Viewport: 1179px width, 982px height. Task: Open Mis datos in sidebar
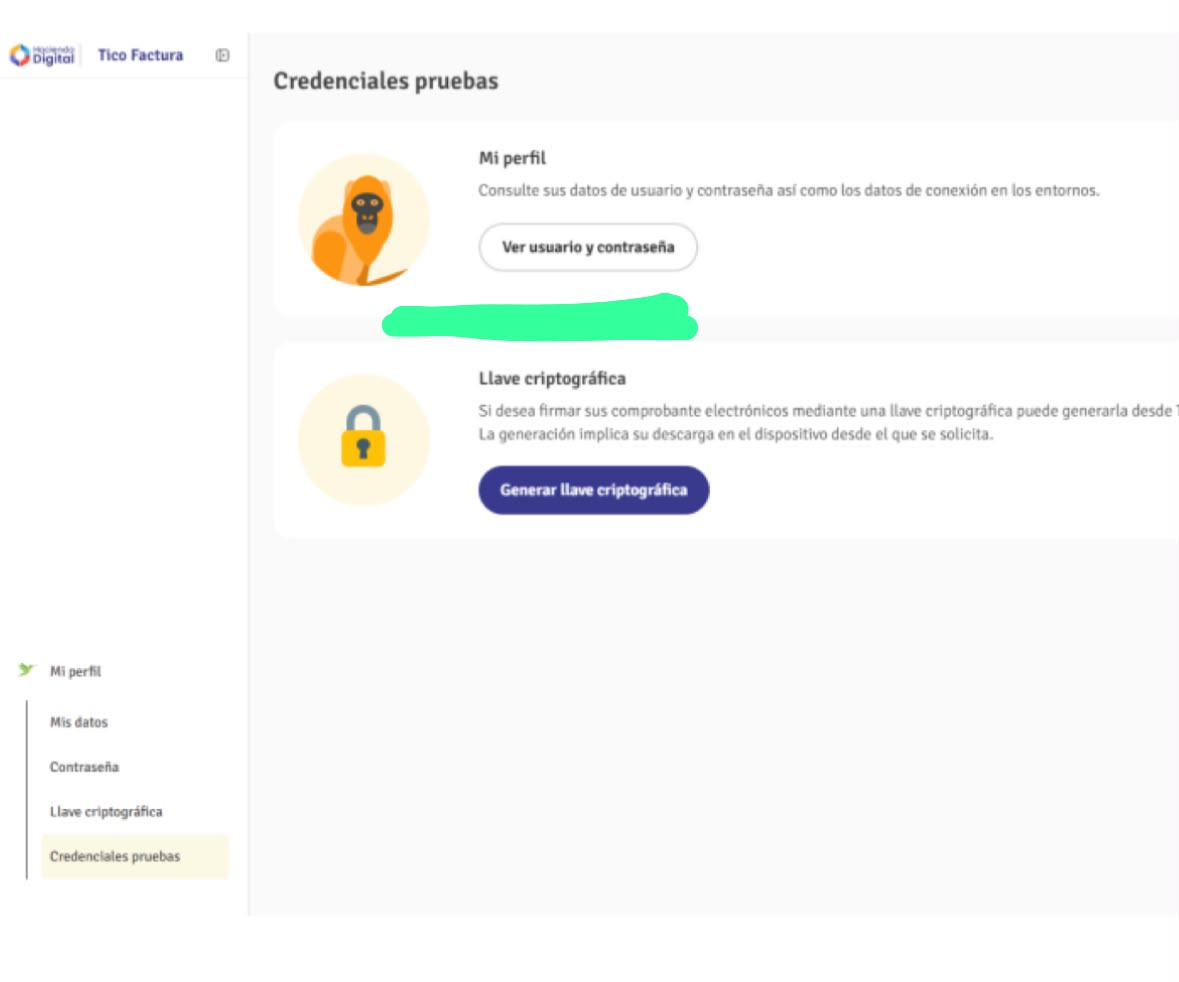coord(79,722)
